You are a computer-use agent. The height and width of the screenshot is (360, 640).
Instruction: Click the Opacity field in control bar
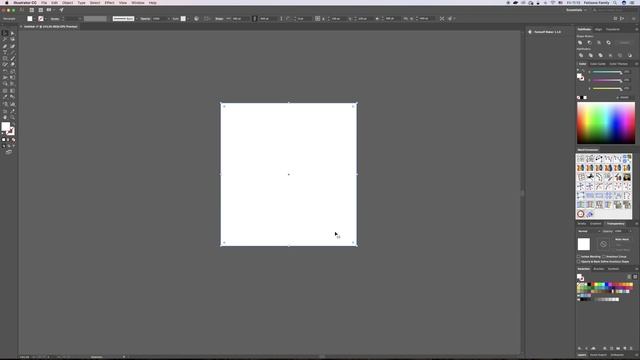coord(159,19)
